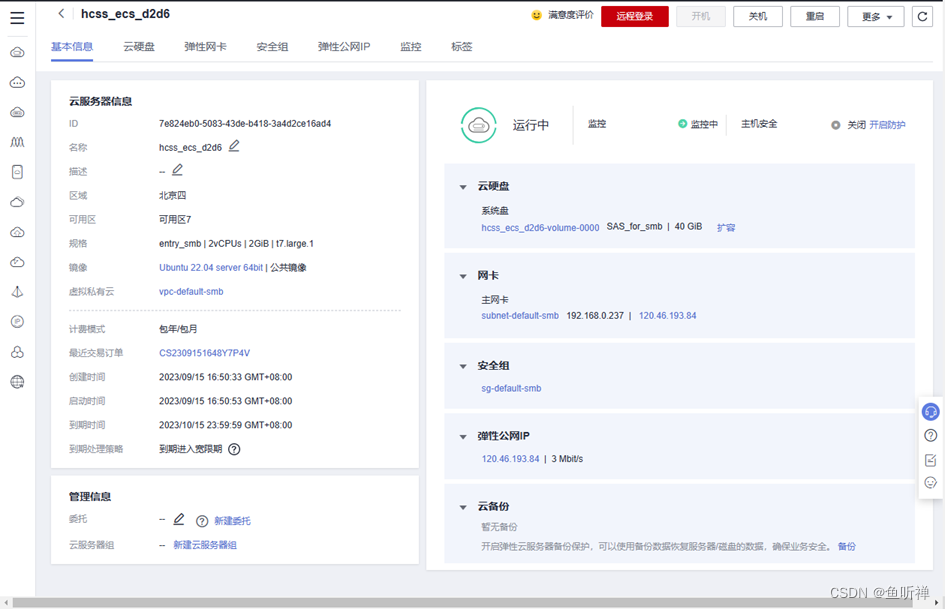Collapse the 安全组 section panel
Screen dimensions: 945x609
click(x=463, y=366)
